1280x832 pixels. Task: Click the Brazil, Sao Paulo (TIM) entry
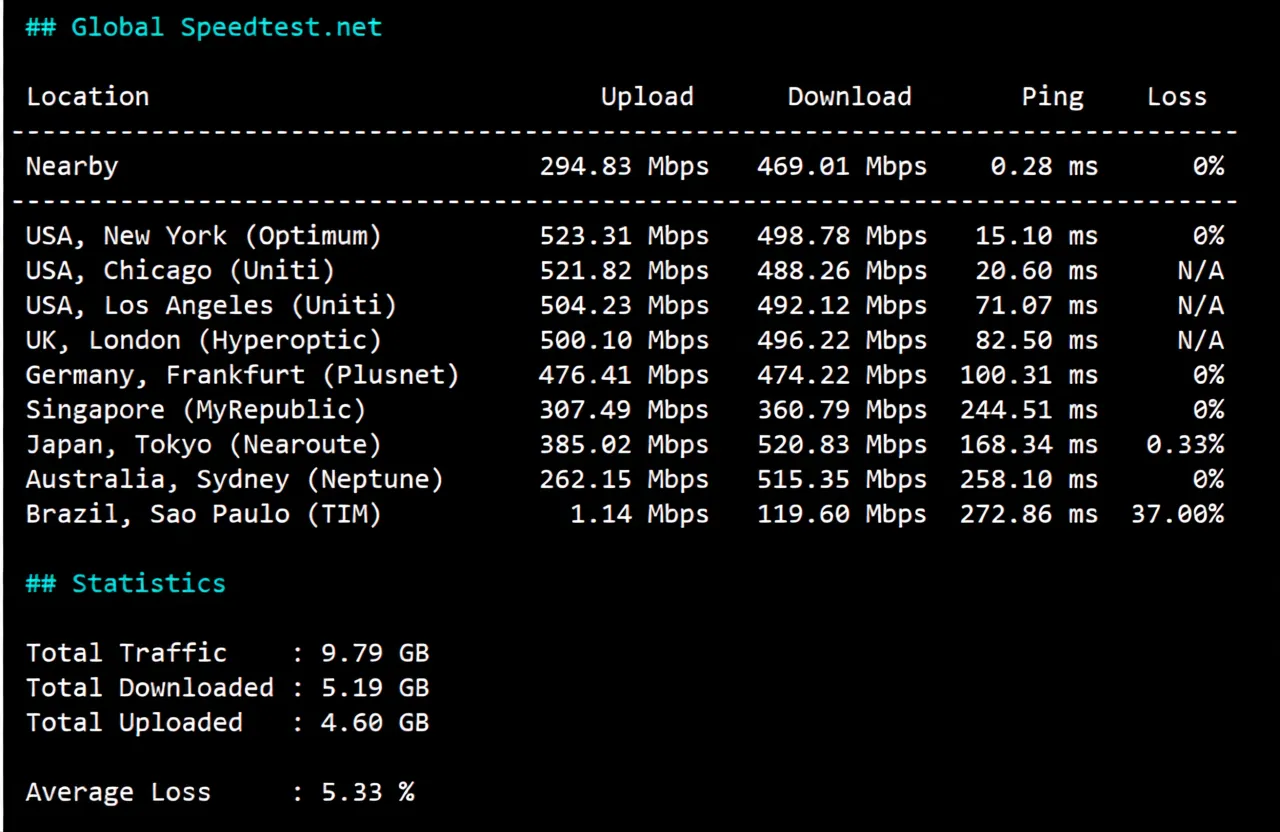click(x=203, y=514)
